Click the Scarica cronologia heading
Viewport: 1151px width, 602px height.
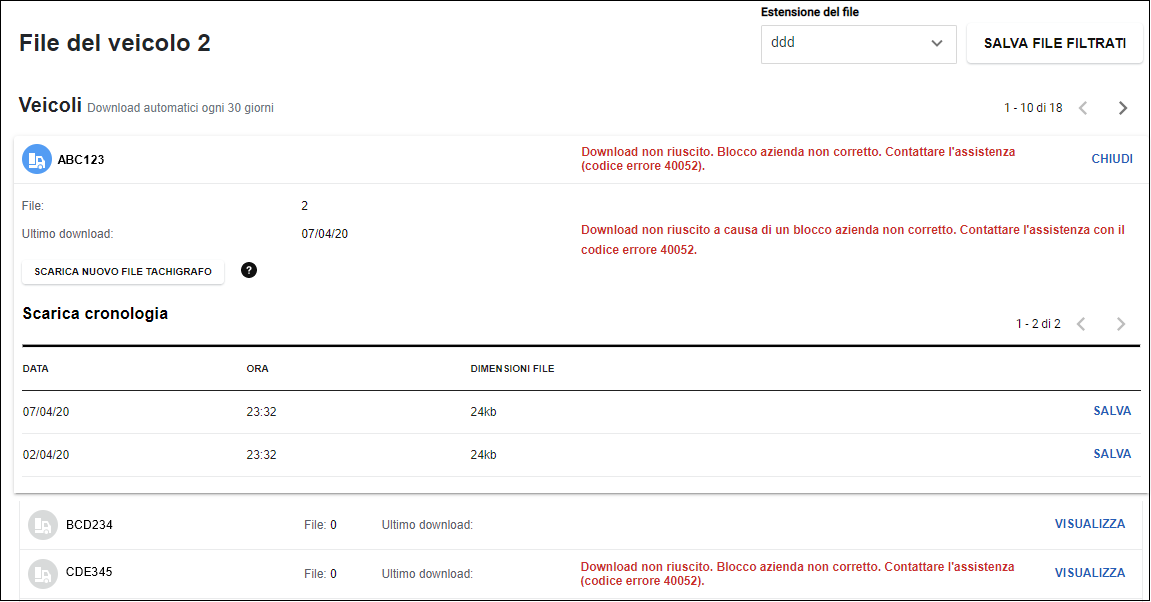coord(95,313)
